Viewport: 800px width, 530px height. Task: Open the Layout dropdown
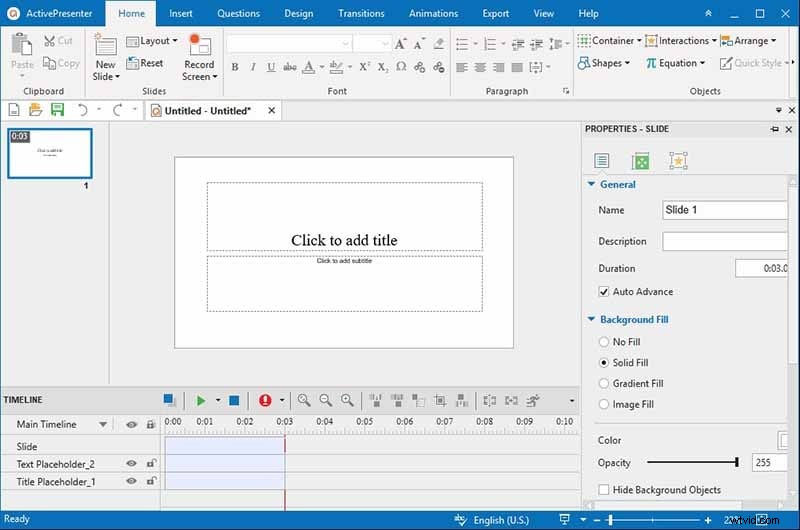[x=152, y=41]
